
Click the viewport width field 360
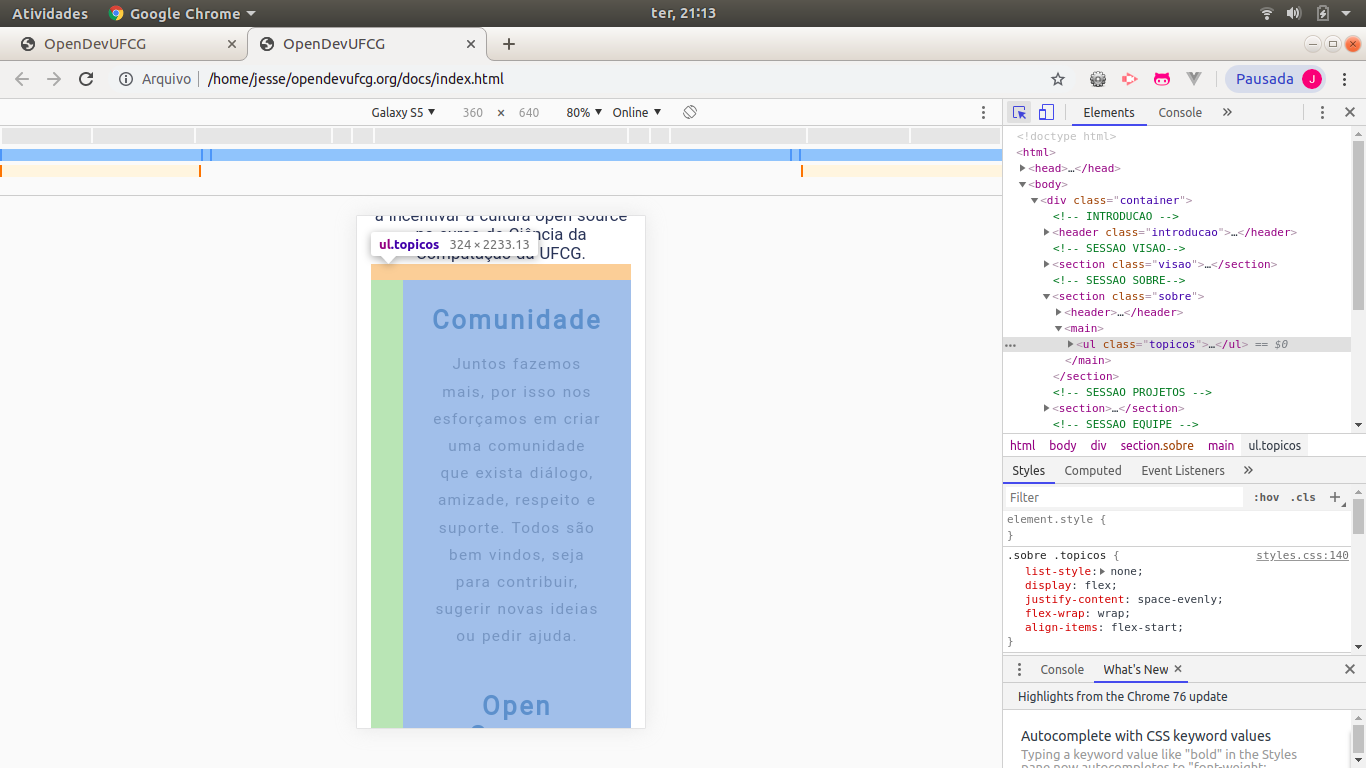click(473, 112)
